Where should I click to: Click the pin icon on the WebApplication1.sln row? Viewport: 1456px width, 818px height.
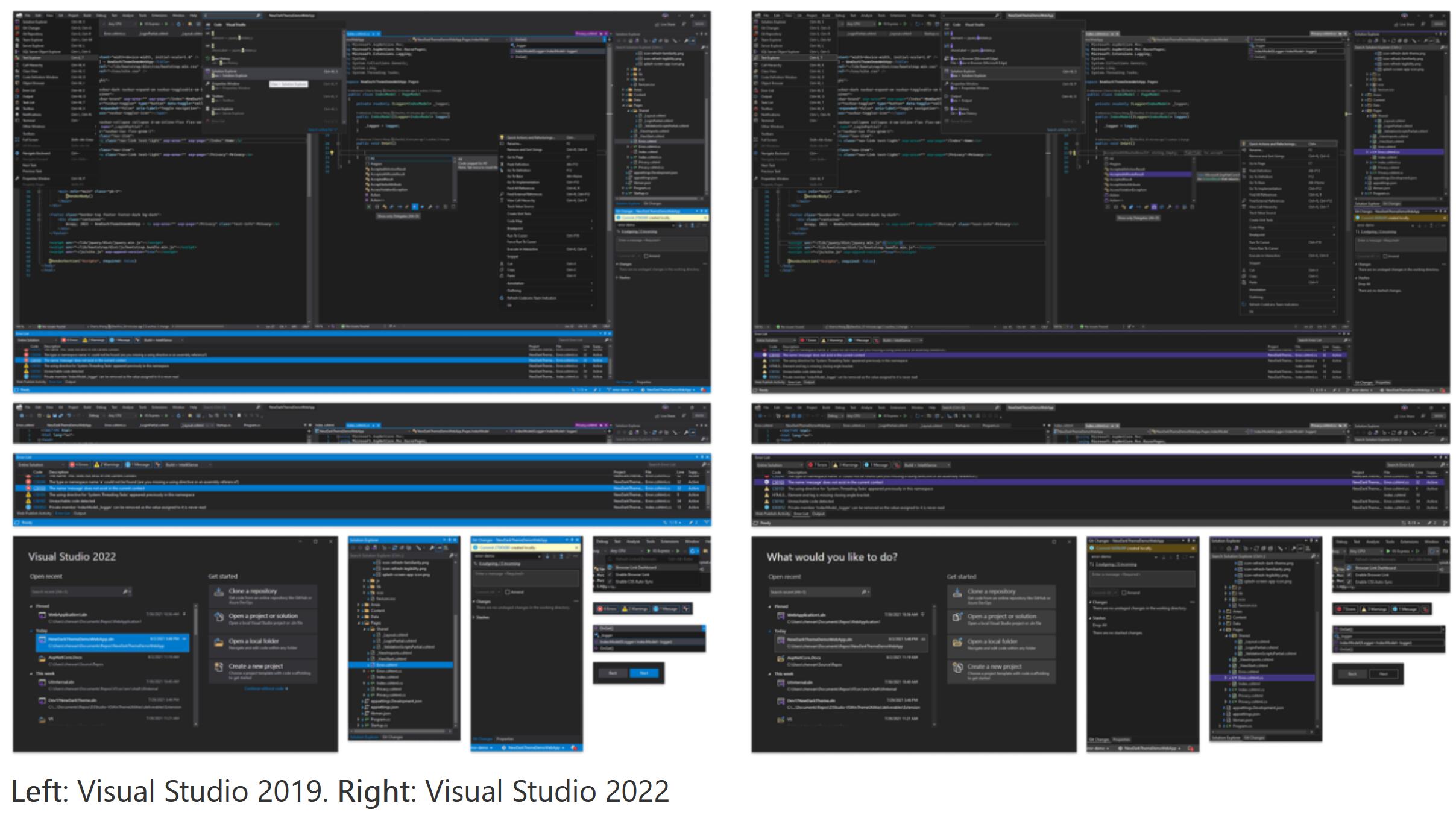[184, 614]
